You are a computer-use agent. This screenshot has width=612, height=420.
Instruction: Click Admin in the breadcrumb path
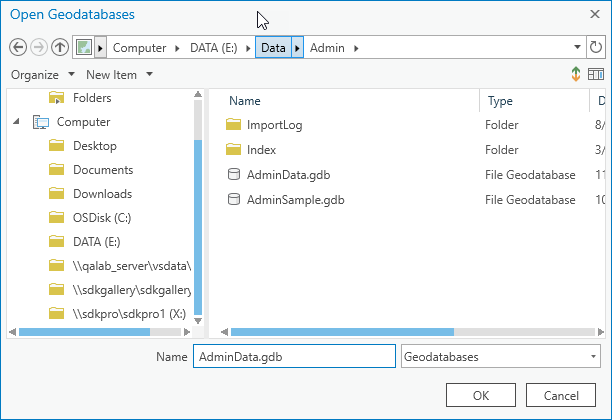327,48
